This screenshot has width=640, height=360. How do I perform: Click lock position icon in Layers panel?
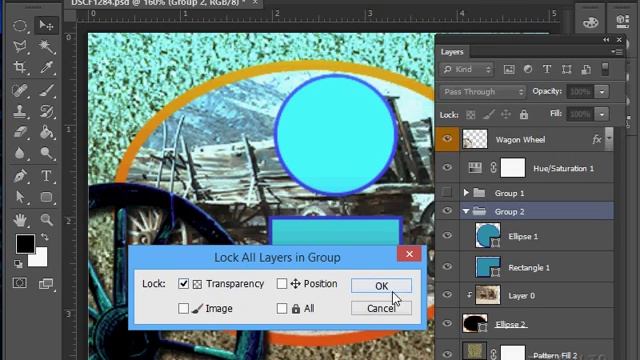pyautogui.click(x=506, y=115)
